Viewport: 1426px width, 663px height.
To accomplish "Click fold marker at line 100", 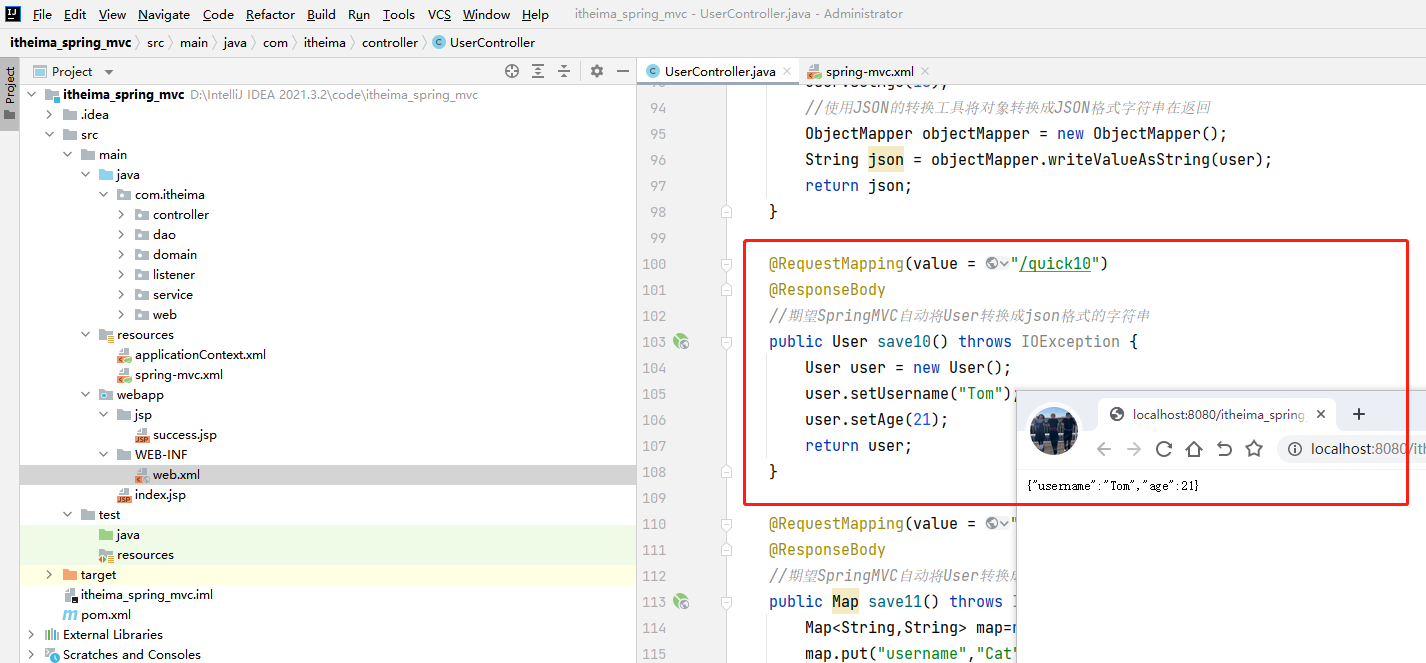I will pyautogui.click(x=727, y=264).
